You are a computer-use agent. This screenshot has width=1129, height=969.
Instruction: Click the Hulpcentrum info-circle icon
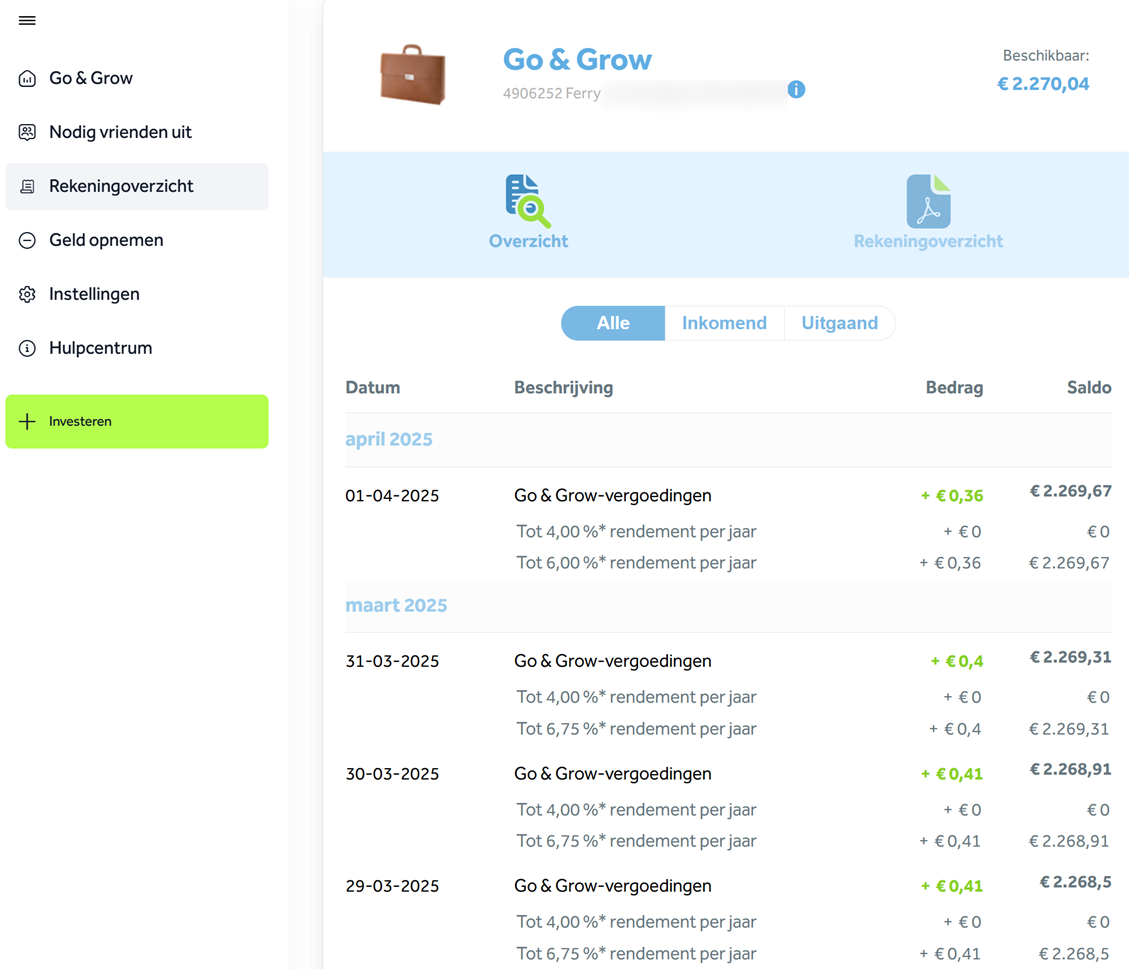(x=27, y=349)
